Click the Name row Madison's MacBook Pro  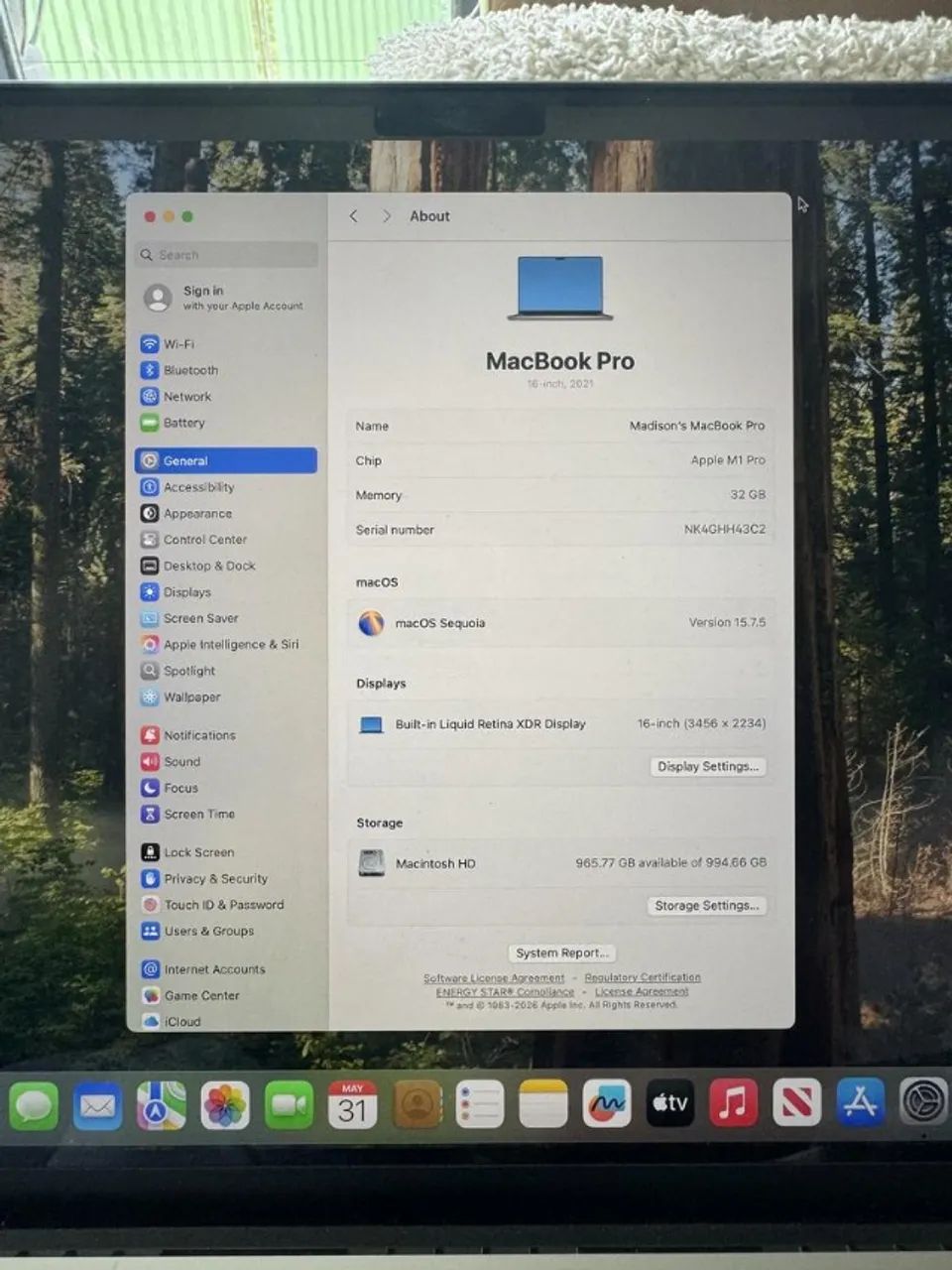(x=560, y=426)
